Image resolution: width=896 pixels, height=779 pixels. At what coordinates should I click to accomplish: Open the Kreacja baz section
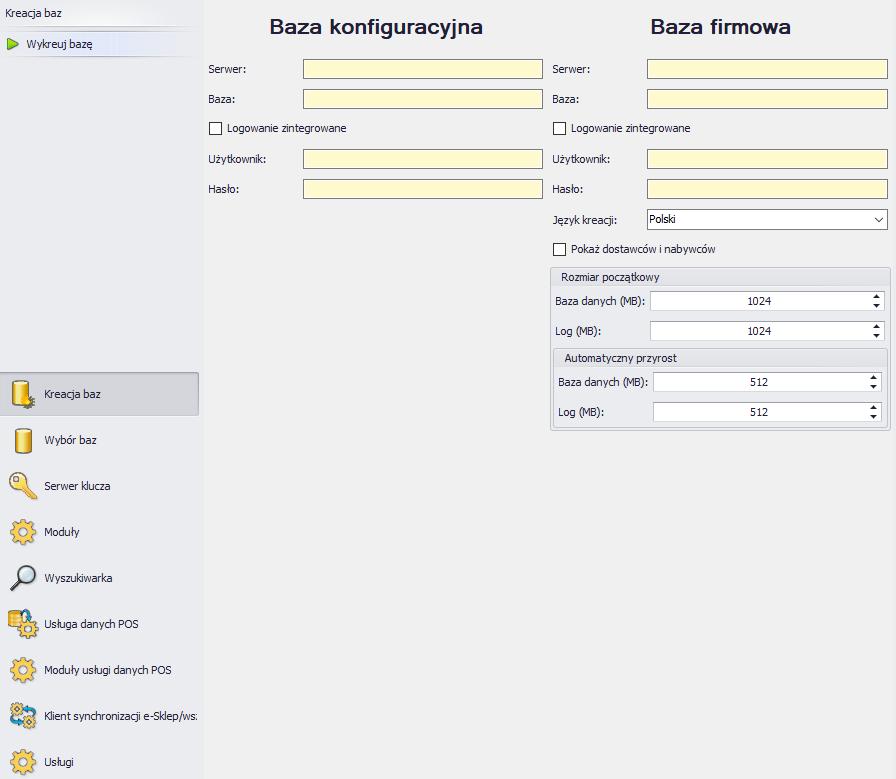point(99,394)
